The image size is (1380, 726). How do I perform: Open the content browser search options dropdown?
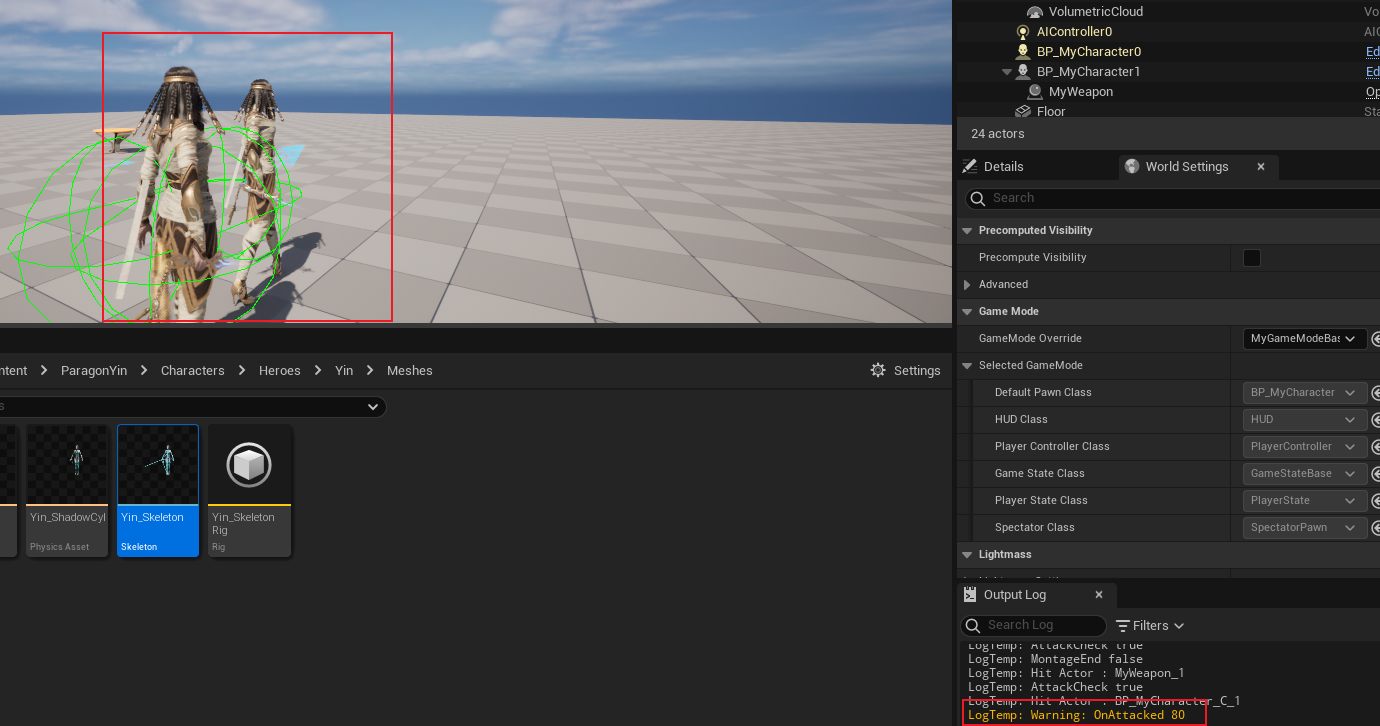[373, 407]
